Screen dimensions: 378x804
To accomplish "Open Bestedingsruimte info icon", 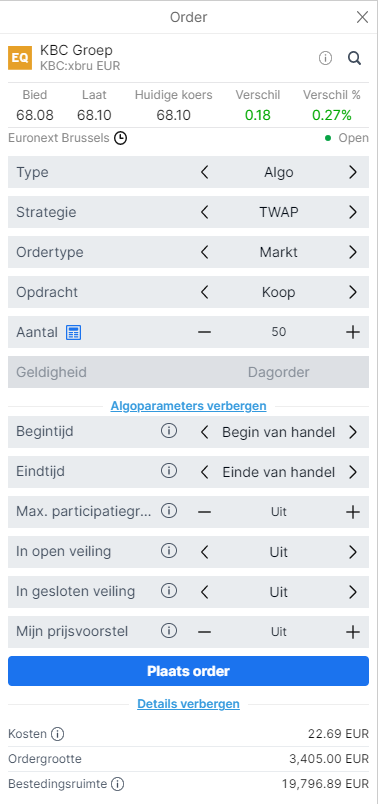I will pyautogui.click(x=118, y=784).
